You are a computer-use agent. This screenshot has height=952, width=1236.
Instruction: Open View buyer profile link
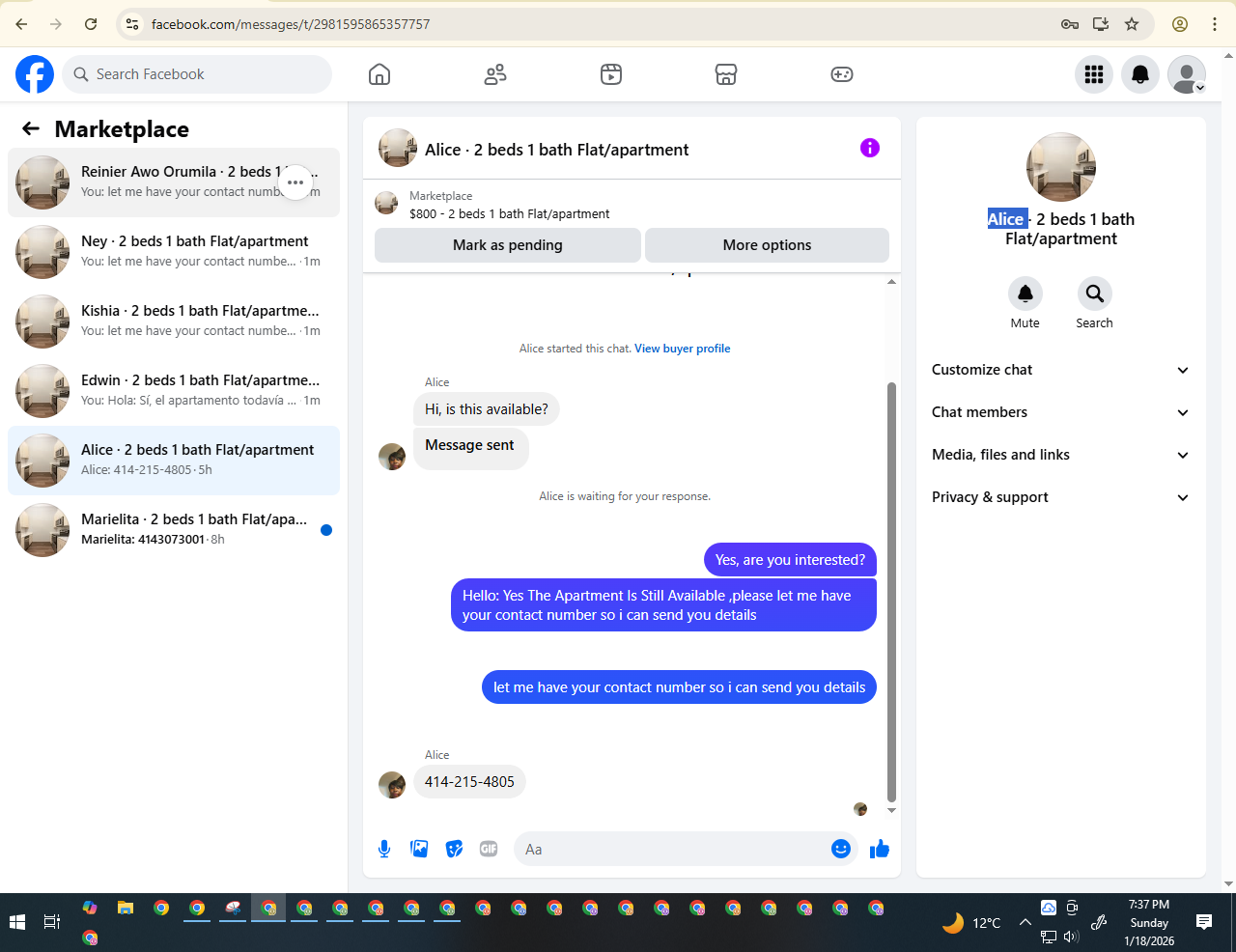682,349
